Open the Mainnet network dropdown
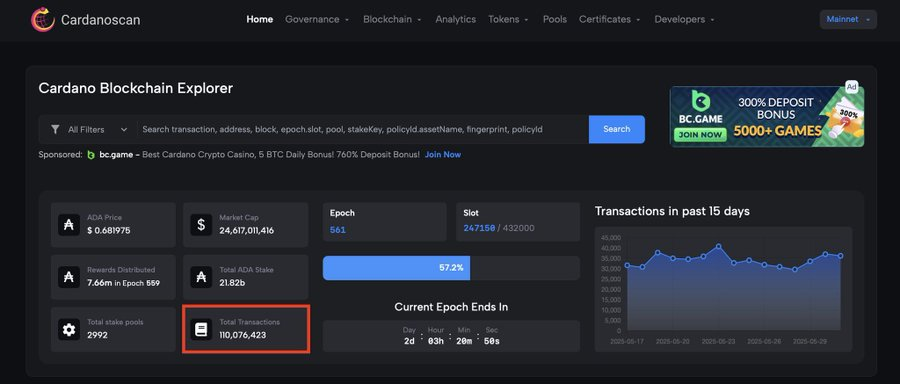Image resolution: width=900 pixels, height=384 pixels. coord(848,20)
